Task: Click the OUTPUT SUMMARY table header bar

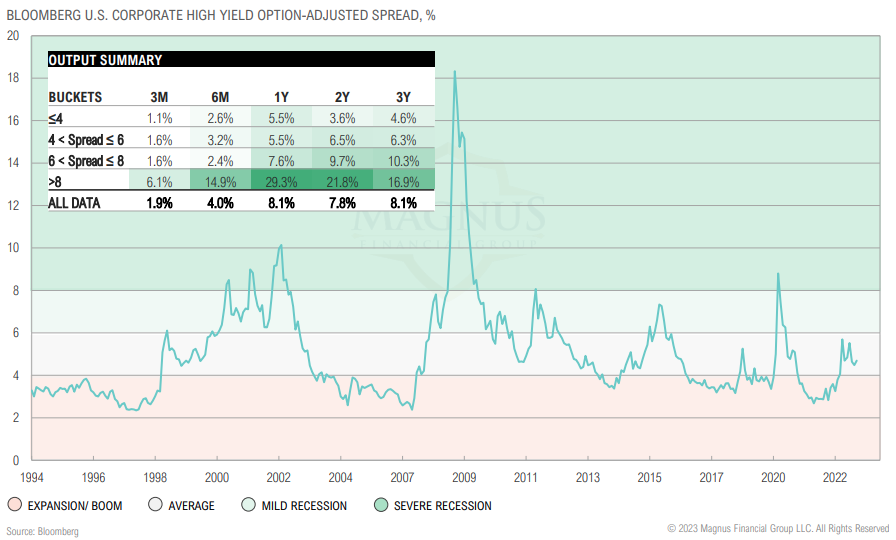Action: click(x=241, y=60)
